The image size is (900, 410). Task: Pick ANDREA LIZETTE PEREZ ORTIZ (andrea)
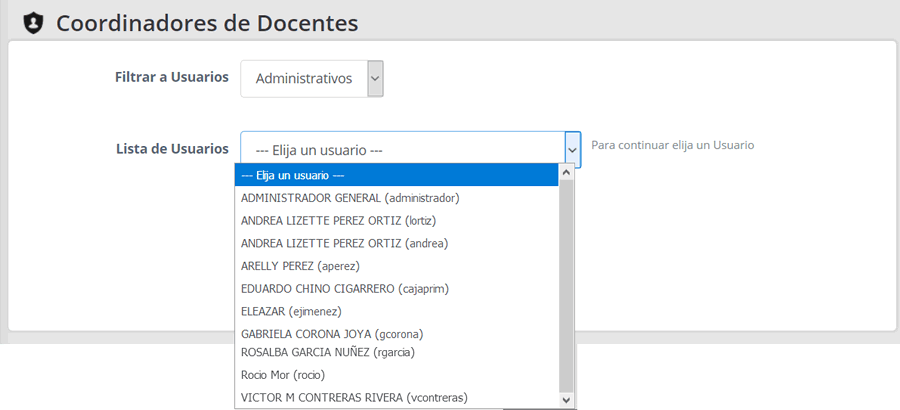pos(344,243)
